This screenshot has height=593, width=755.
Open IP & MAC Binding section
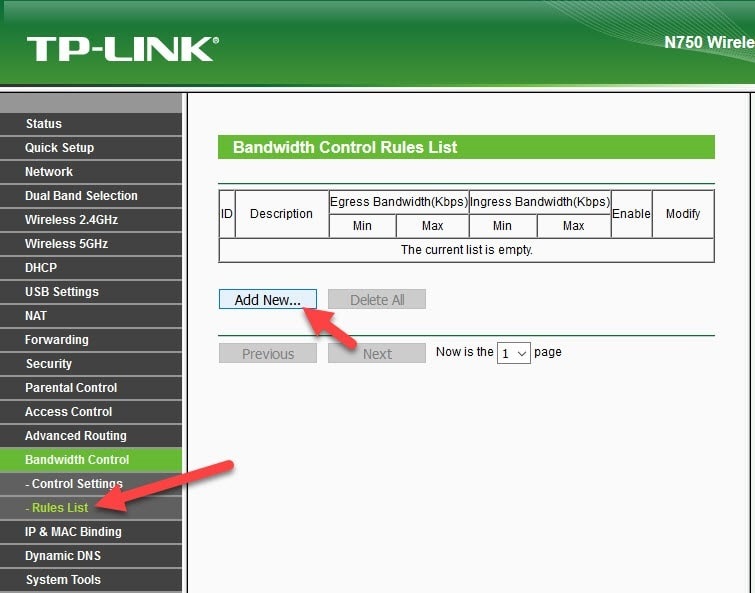coord(73,532)
